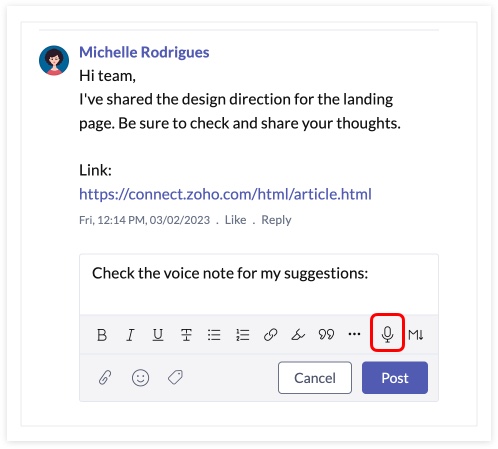Open the emoji picker
The image size is (498, 449).
coord(140,378)
